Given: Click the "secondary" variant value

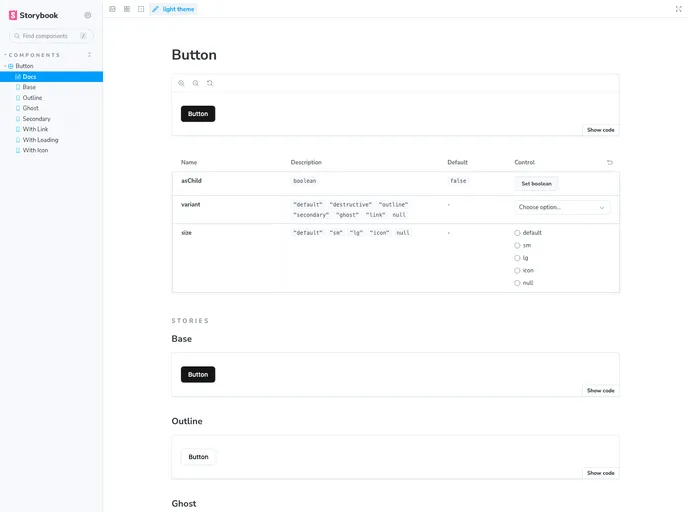Looking at the screenshot, I should pos(311,215).
